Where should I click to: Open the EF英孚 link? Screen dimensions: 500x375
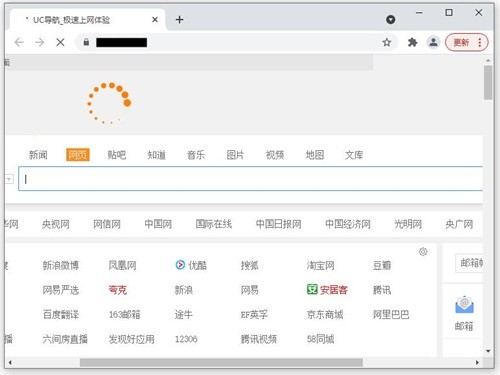coord(254,314)
